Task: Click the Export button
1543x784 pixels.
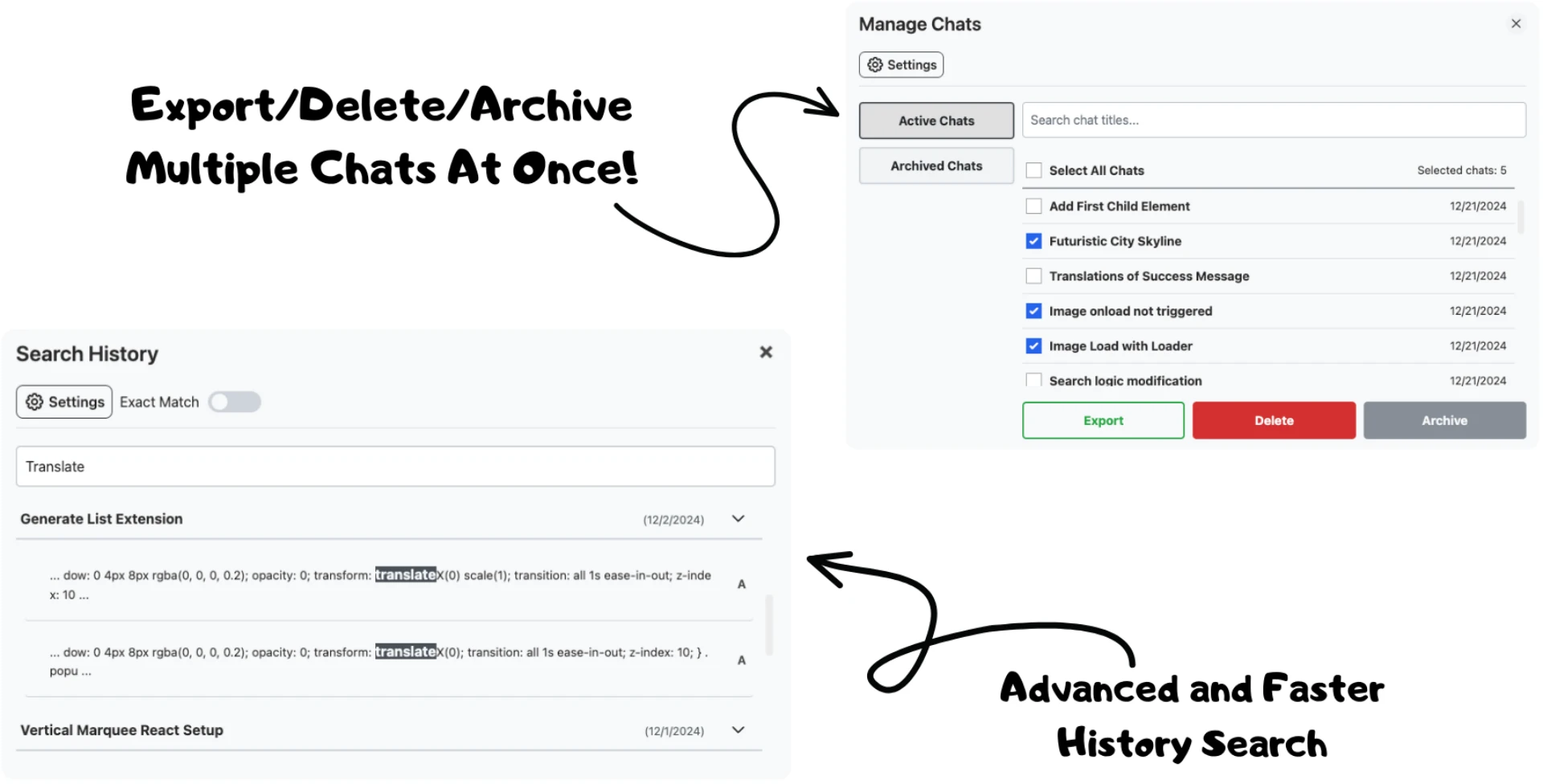Action: 1103,420
